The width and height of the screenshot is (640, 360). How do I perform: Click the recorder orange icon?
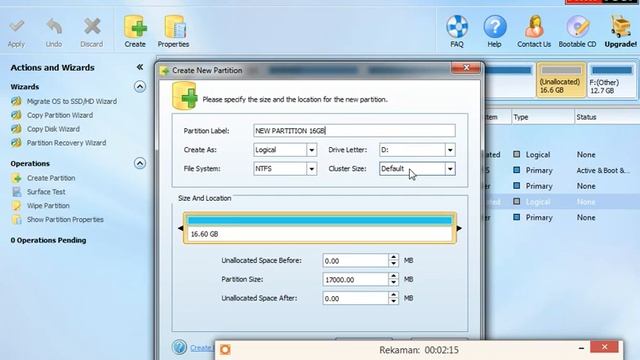coord(225,349)
